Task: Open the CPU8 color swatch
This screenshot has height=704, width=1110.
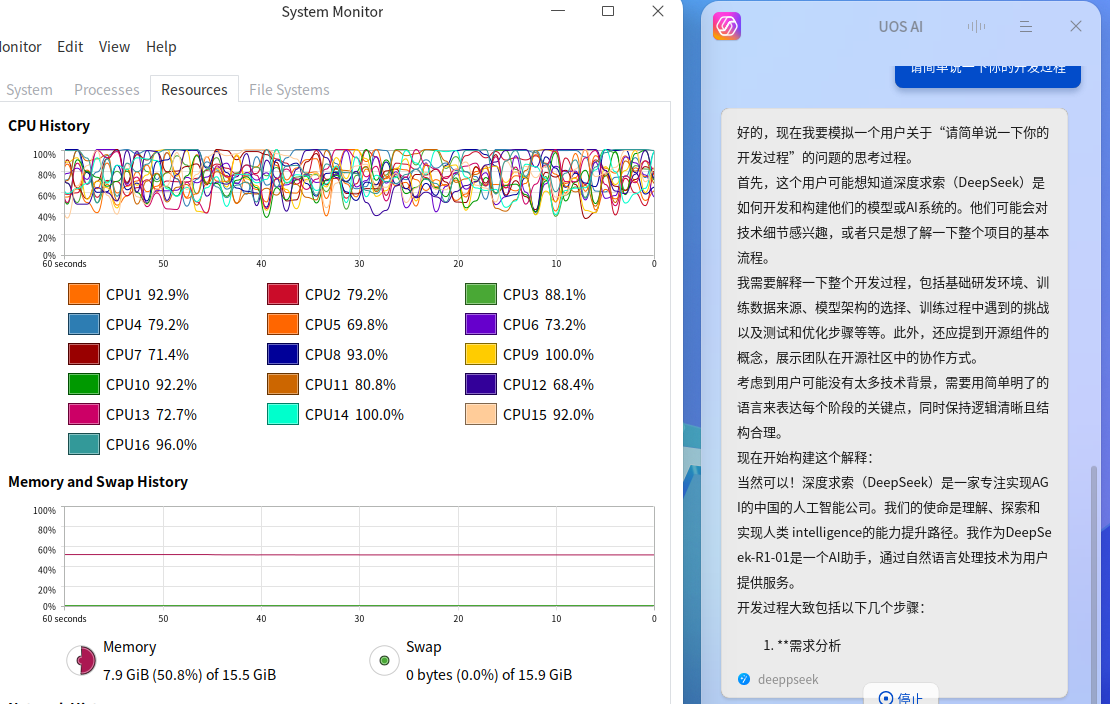Action: coord(282,354)
